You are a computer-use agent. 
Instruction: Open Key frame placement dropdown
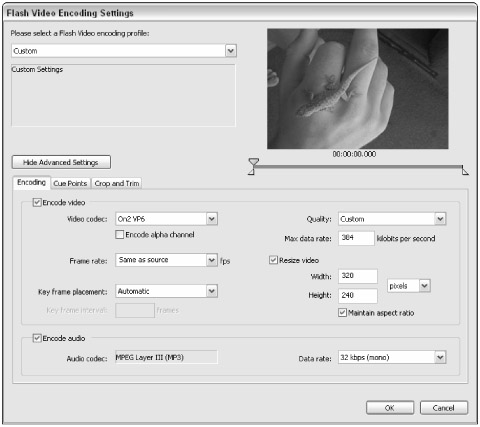pos(212,291)
